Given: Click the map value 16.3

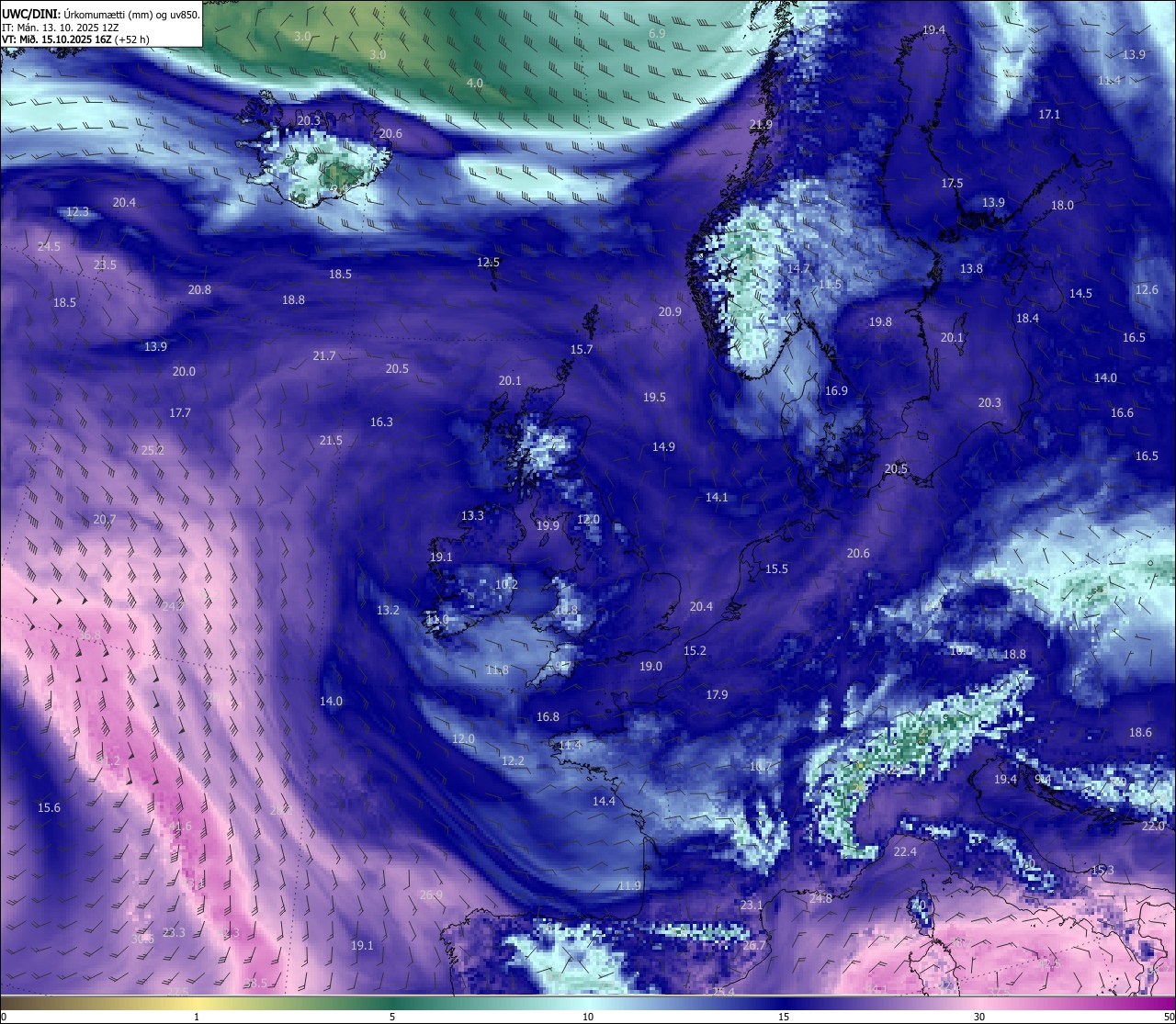Looking at the screenshot, I should pyautogui.click(x=381, y=422).
